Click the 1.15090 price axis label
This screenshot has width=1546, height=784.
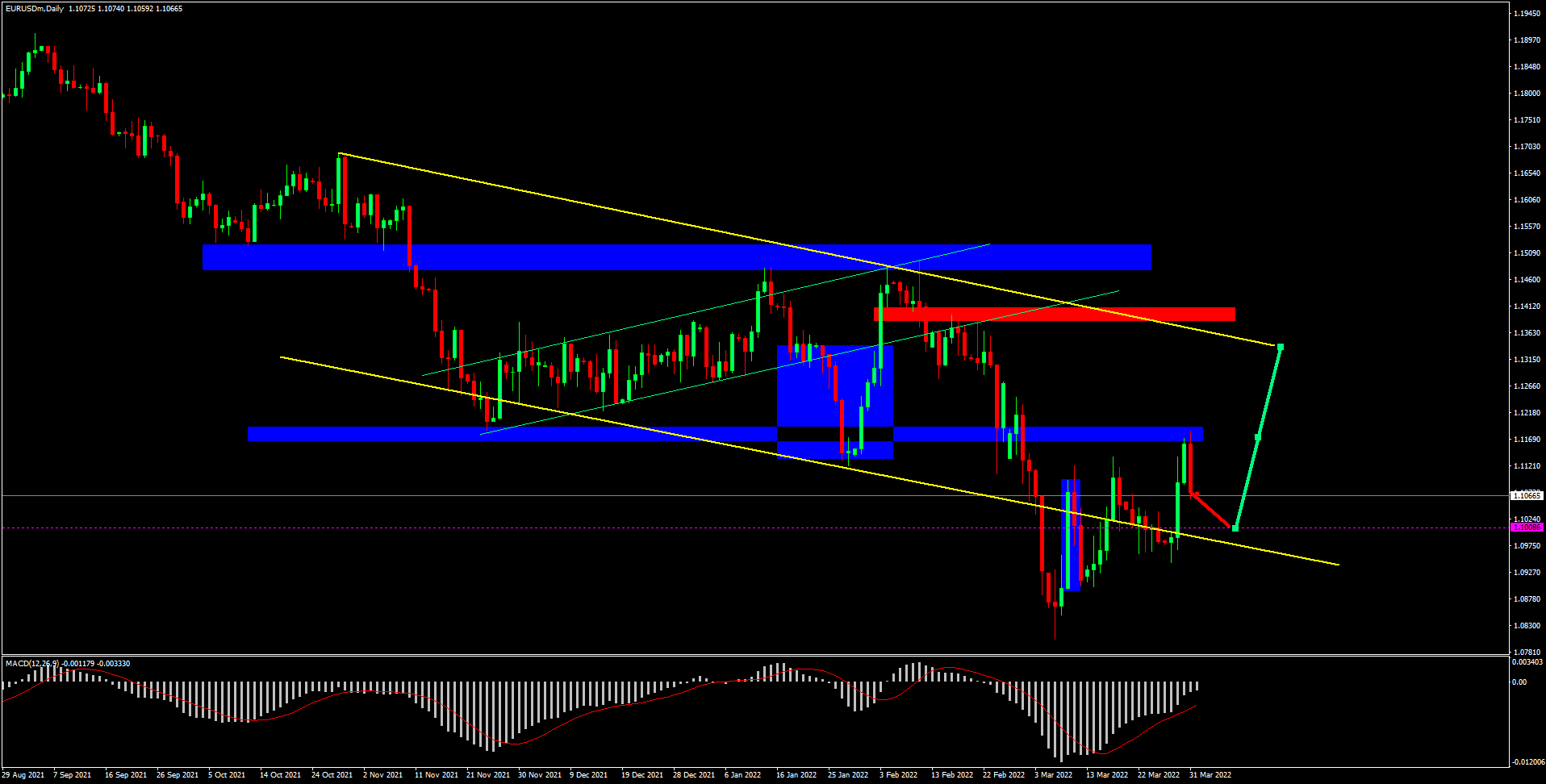1527,253
